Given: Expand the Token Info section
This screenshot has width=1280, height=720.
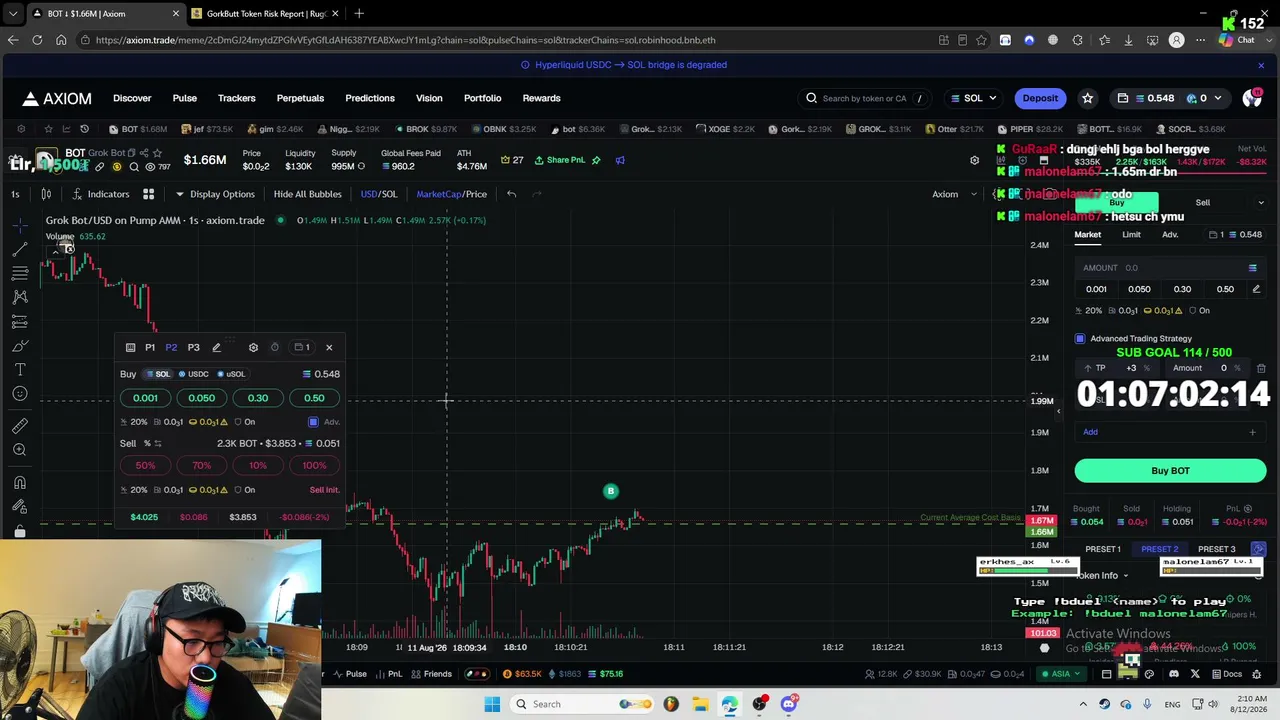Looking at the screenshot, I should pyautogui.click(x=1101, y=576).
